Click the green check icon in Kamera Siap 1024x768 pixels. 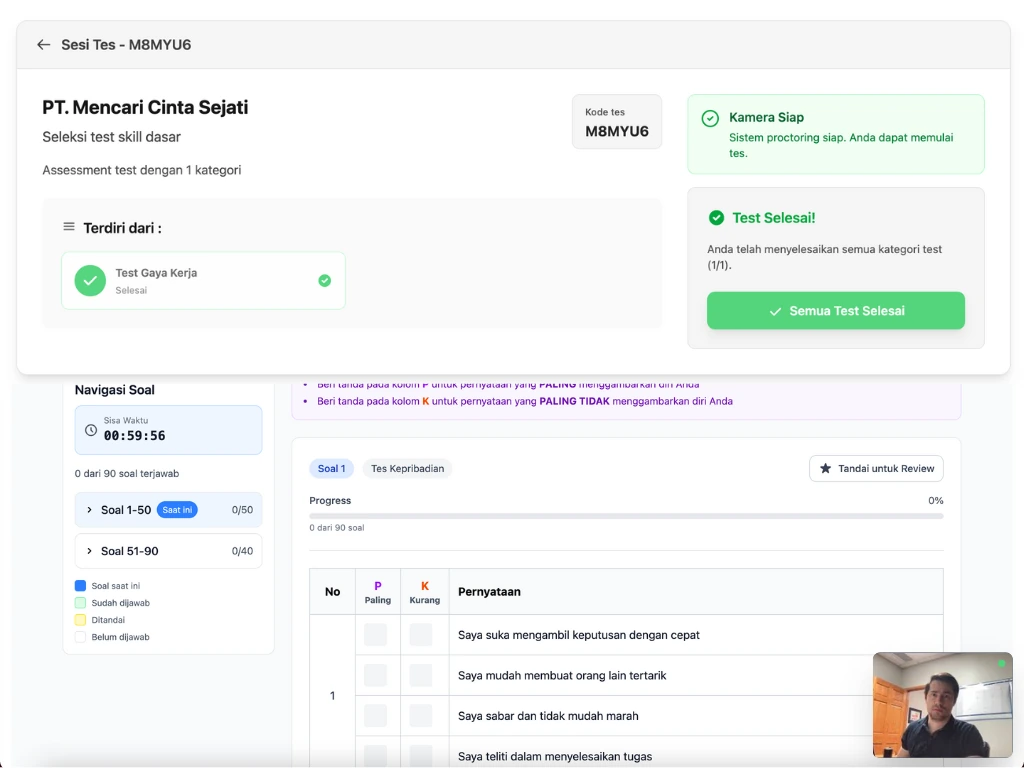(710, 118)
